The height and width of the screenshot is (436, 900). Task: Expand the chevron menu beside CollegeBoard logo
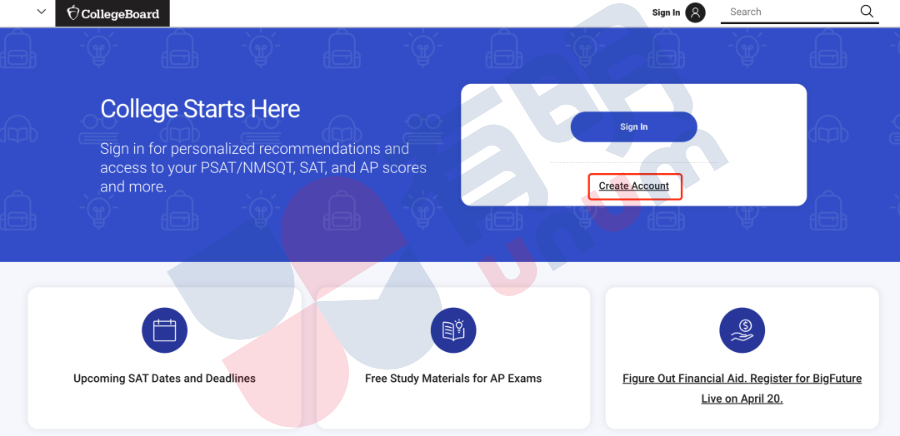pos(41,12)
